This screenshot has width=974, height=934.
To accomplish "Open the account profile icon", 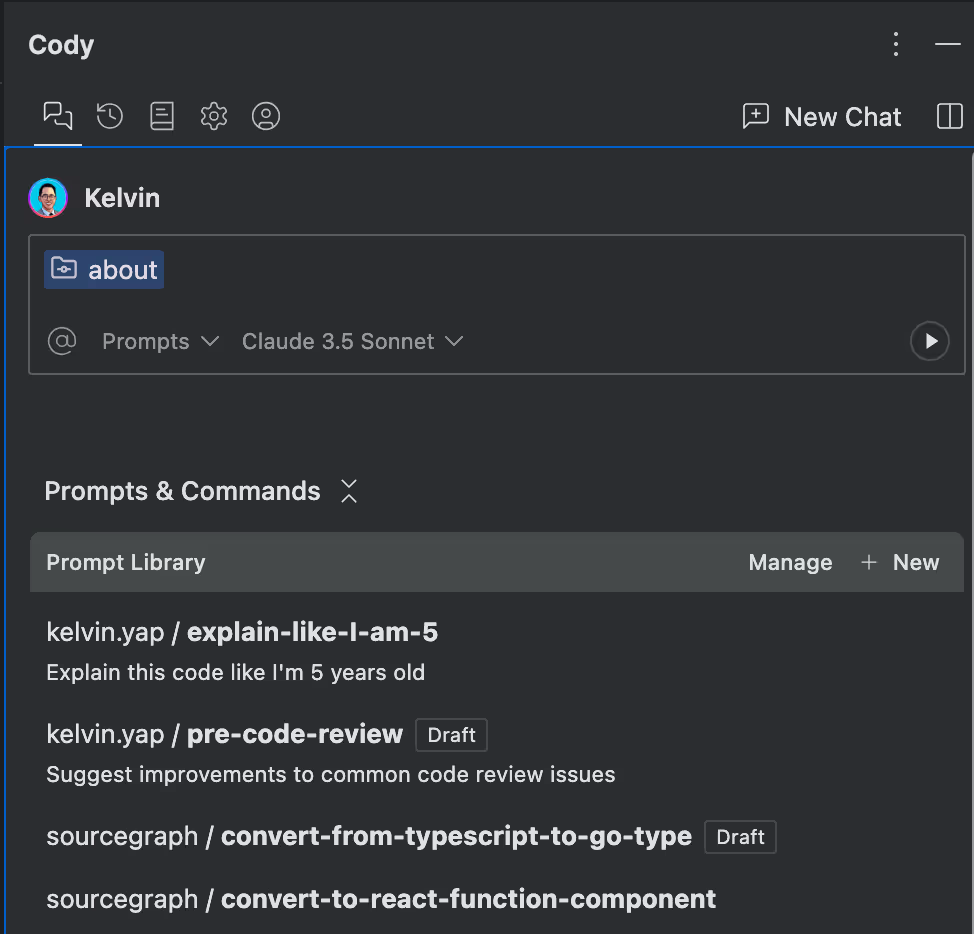I will 265,116.
